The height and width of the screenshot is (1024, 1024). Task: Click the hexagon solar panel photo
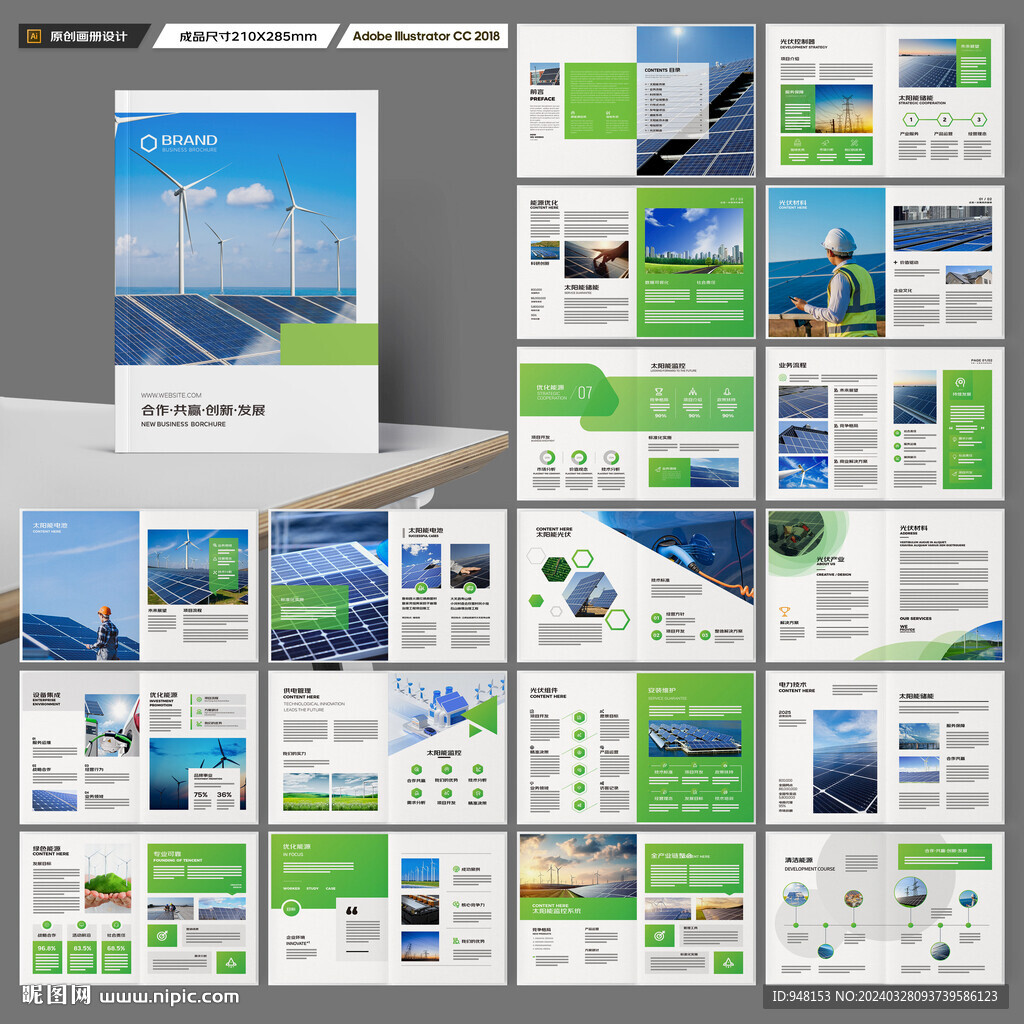[590, 594]
